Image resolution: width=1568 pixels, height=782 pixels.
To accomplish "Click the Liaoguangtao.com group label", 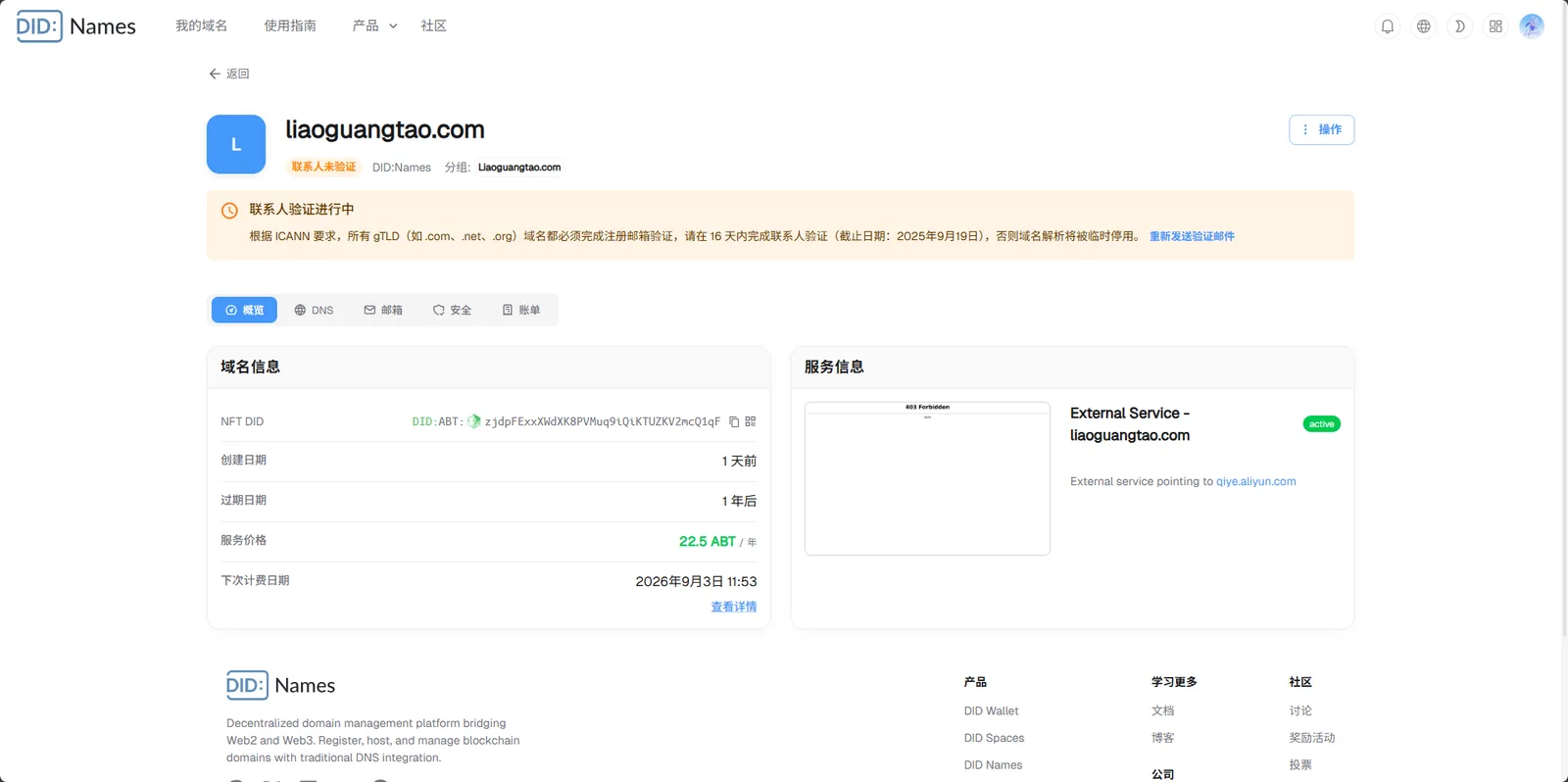I will pos(519,168).
